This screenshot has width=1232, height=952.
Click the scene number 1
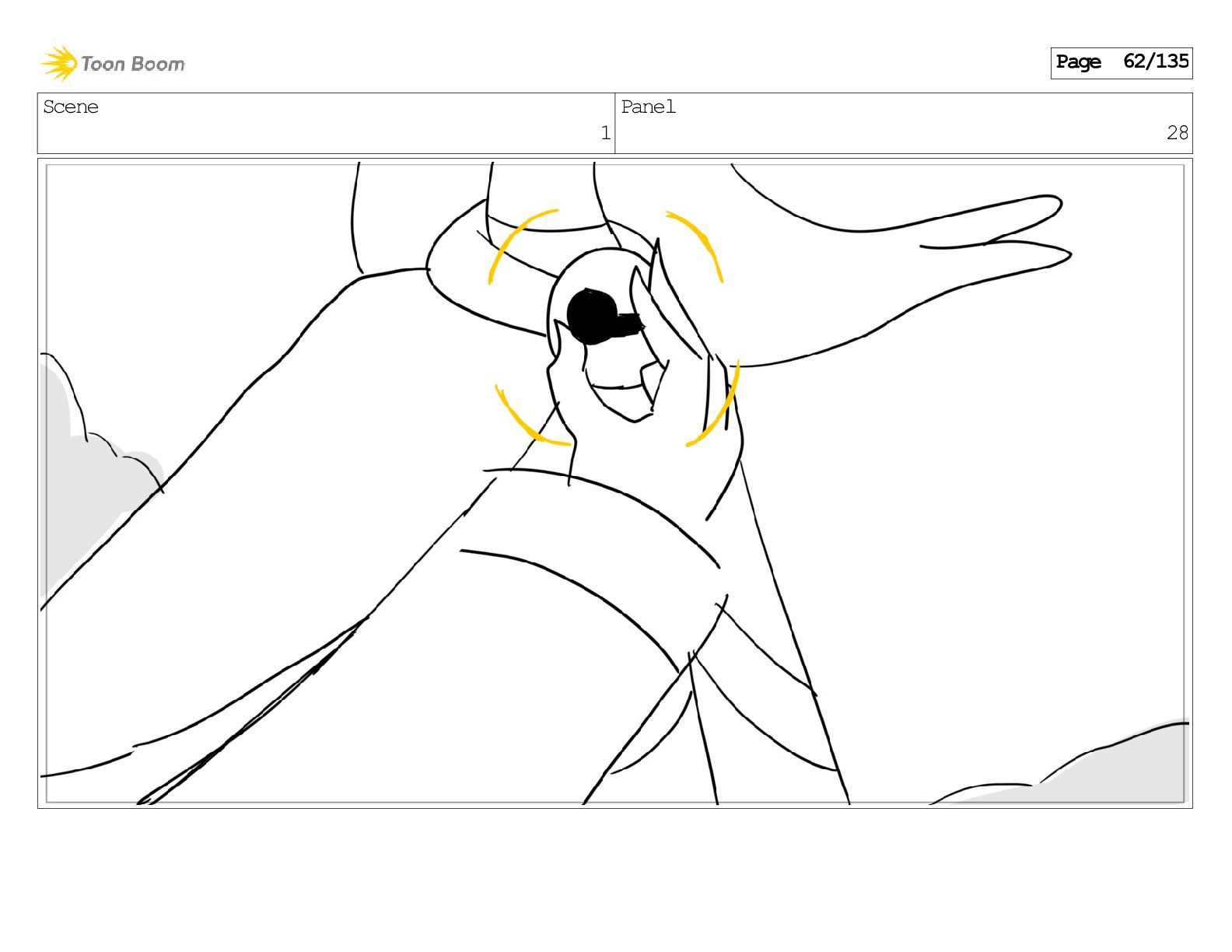coord(605,133)
